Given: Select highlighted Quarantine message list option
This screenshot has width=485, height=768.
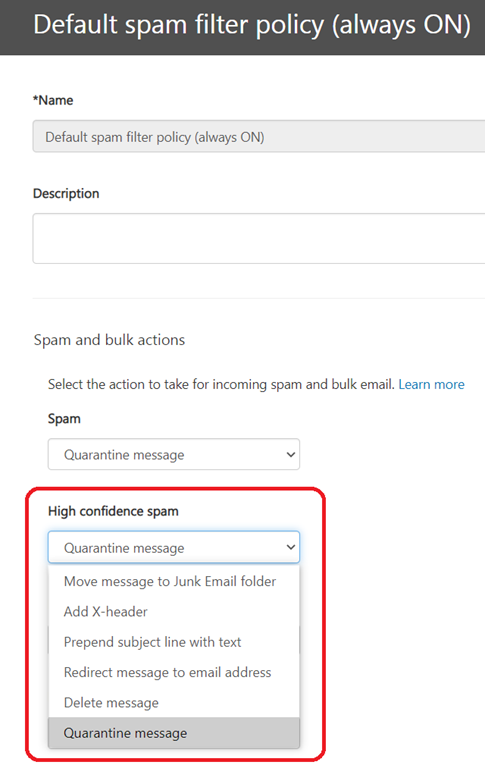Looking at the screenshot, I should pos(174,733).
